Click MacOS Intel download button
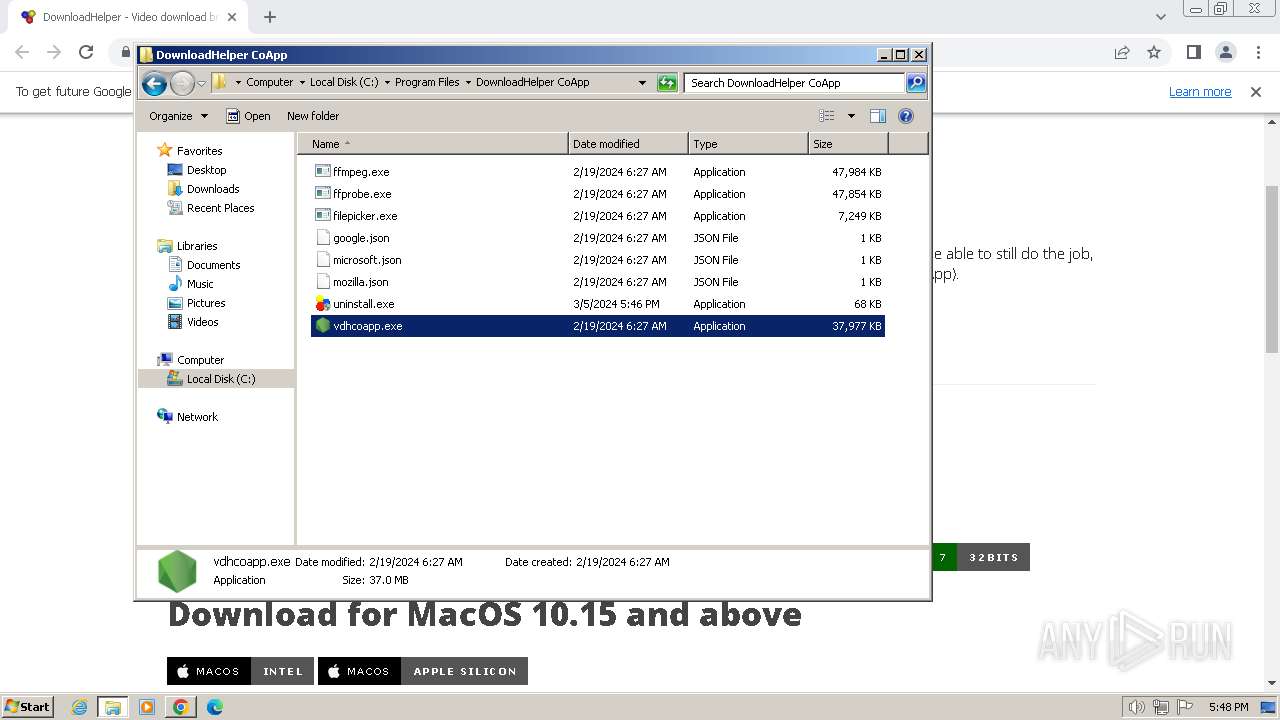Image resolution: width=1280 pixels, height=720 pixels. tap(240, 671)
